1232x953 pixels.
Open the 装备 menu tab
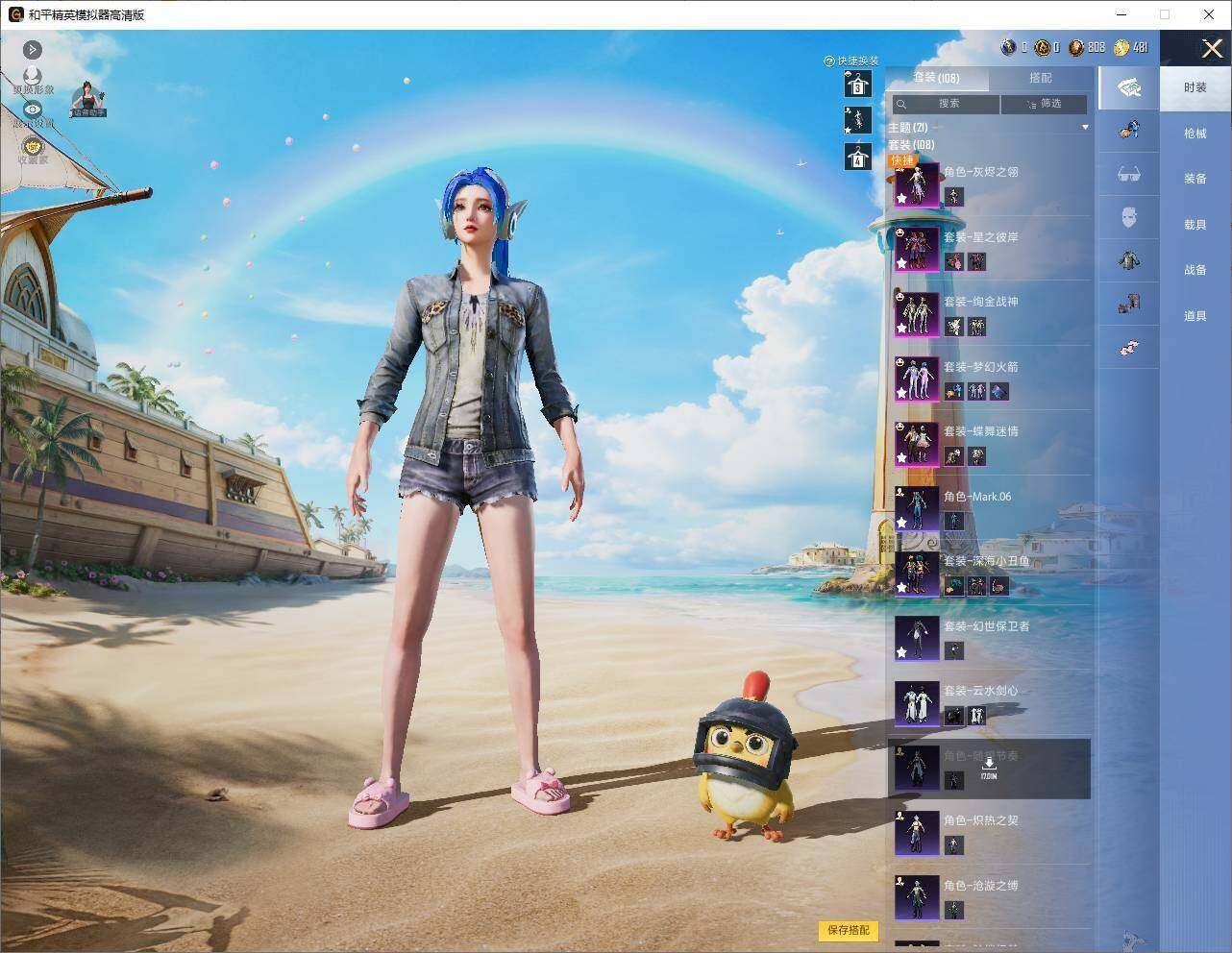click(1195, 179)
